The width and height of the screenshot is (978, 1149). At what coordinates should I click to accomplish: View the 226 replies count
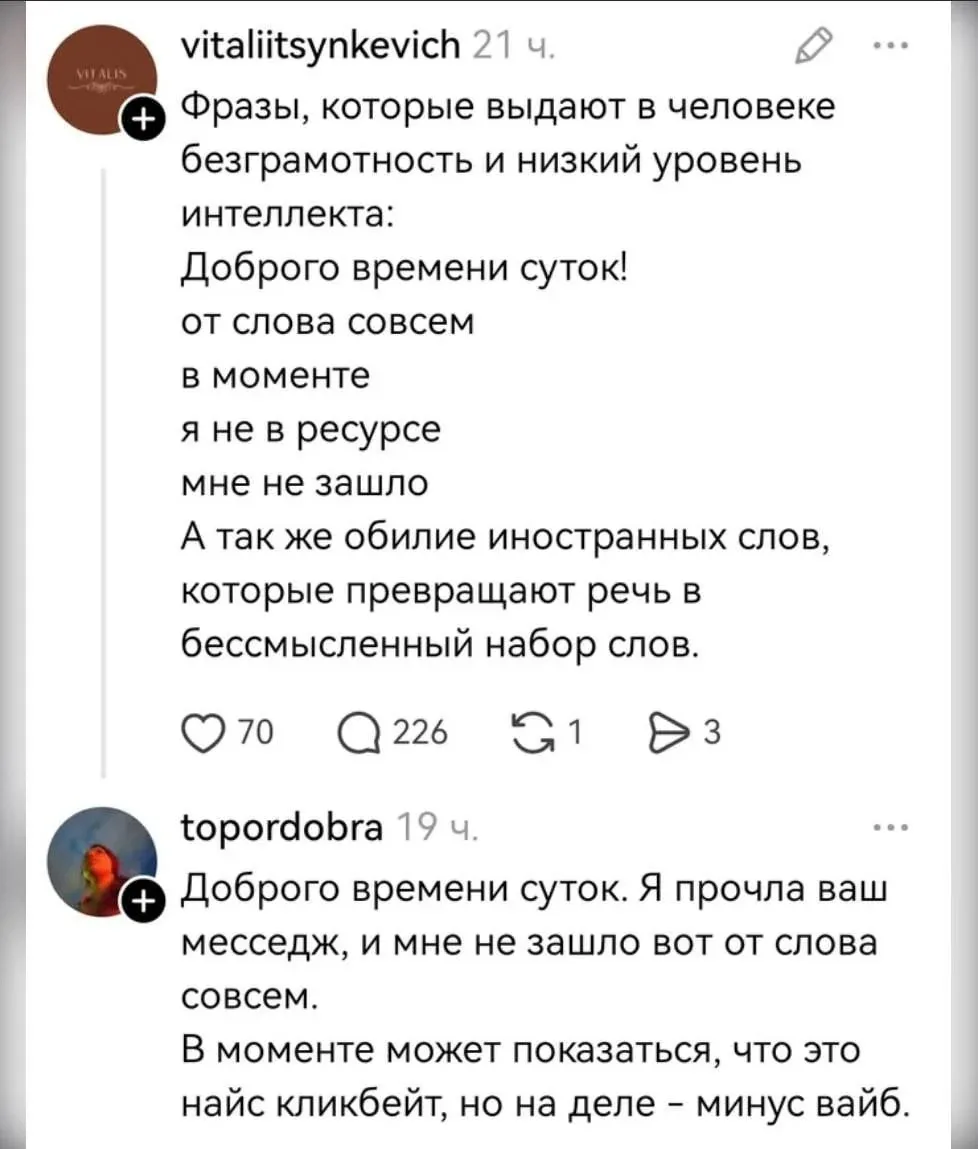coord(423,734)
